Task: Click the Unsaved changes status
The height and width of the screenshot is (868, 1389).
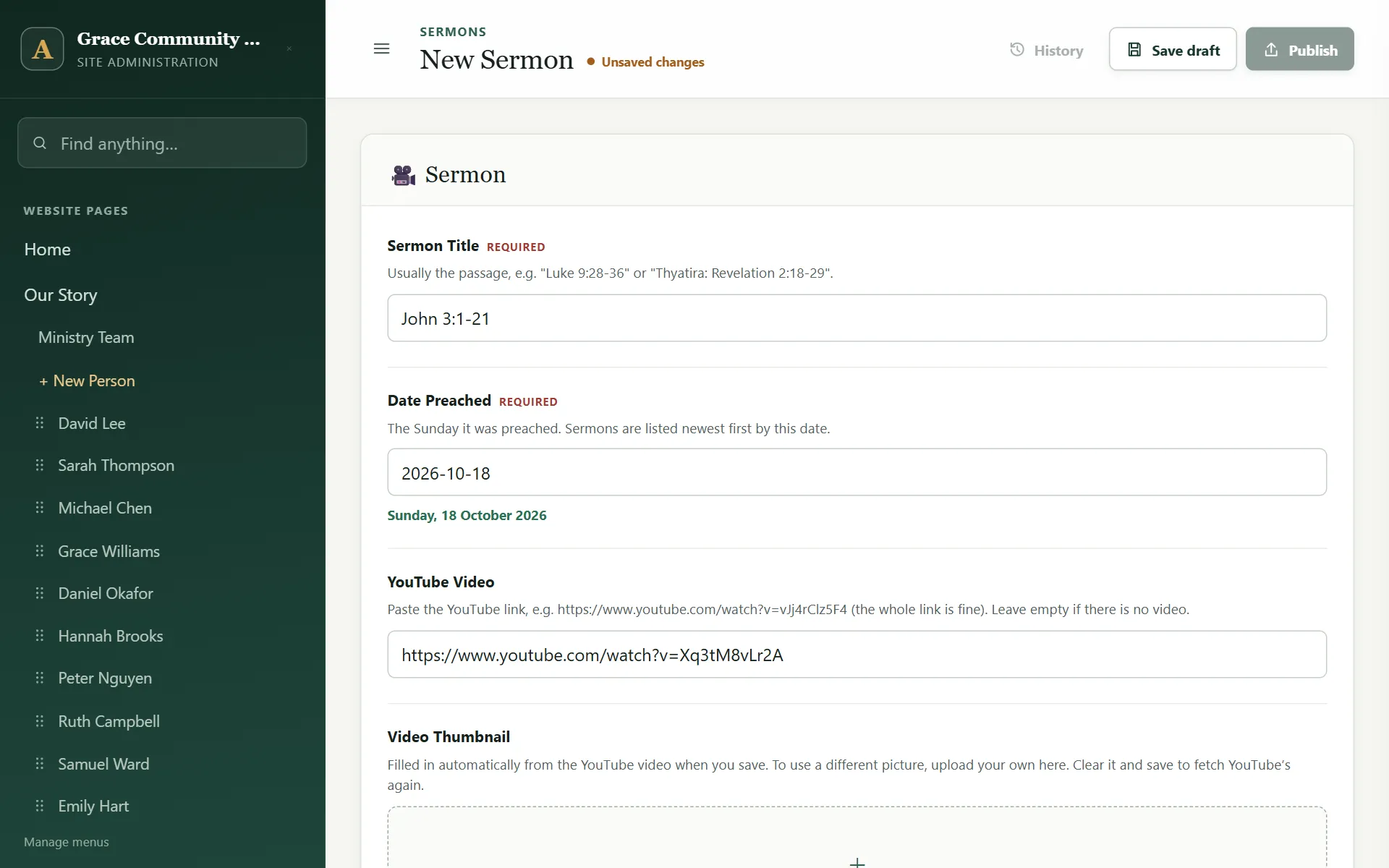Action: (645, 62)
